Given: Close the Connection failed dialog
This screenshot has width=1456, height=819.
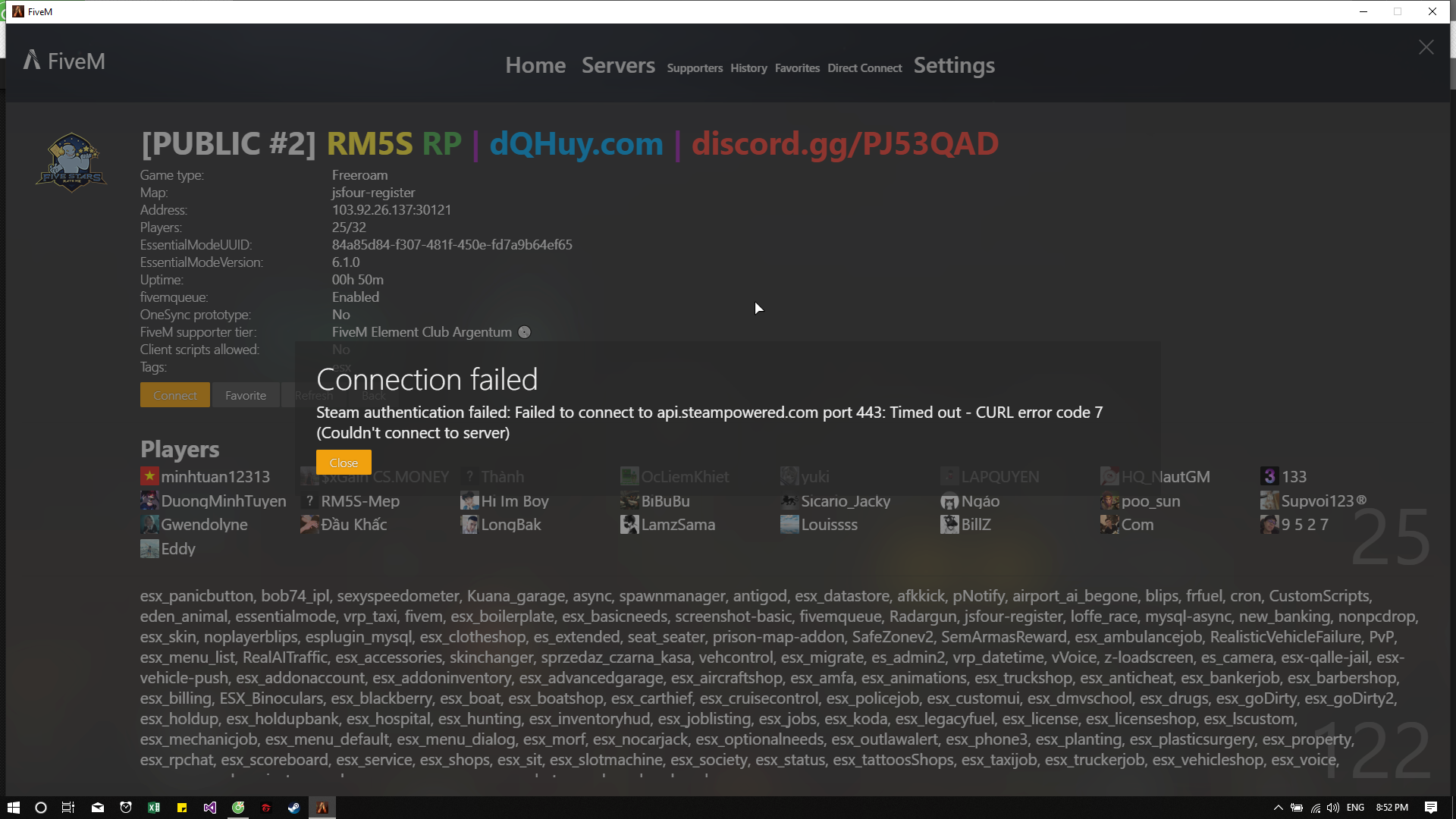Looking at the screenshot, I should tap(344, 463).
